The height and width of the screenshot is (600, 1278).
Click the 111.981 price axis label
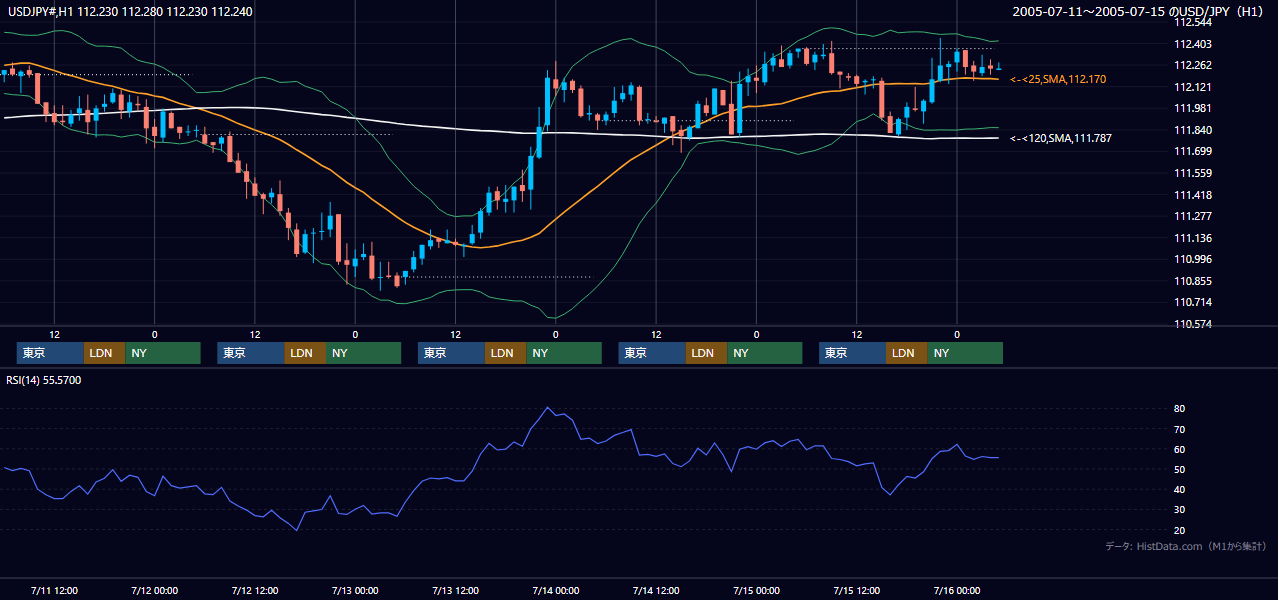[x=1193, y=108]
